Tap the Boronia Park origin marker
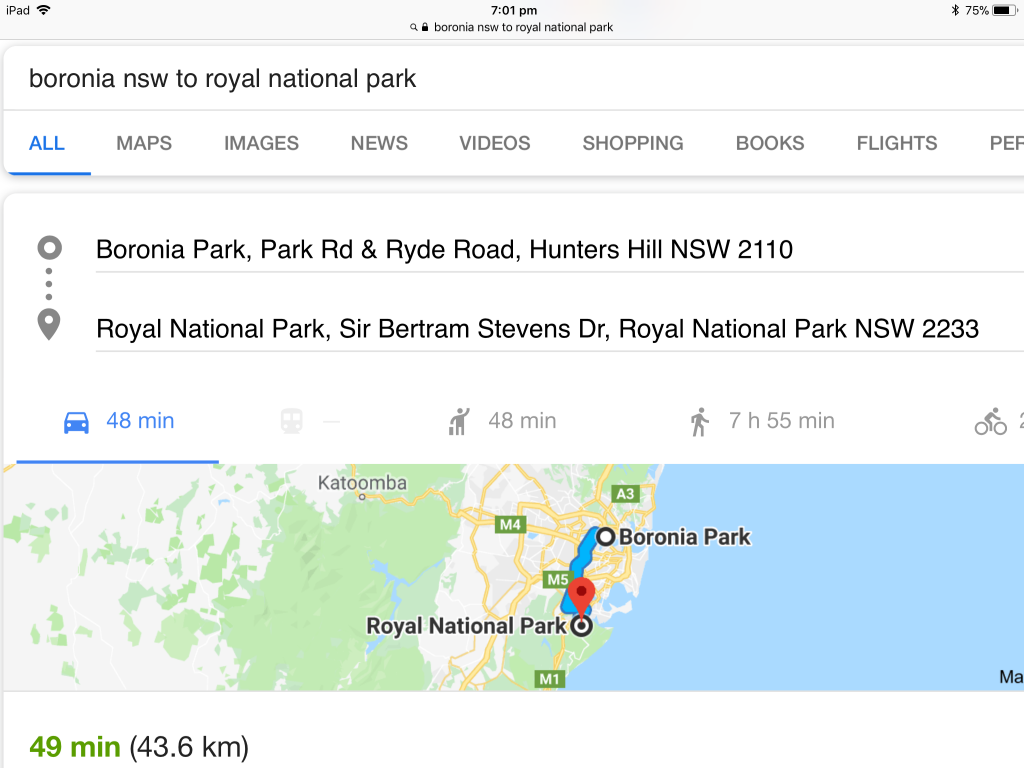The width and height of the screenshot is (1024, 768). [x=605, y=537]
